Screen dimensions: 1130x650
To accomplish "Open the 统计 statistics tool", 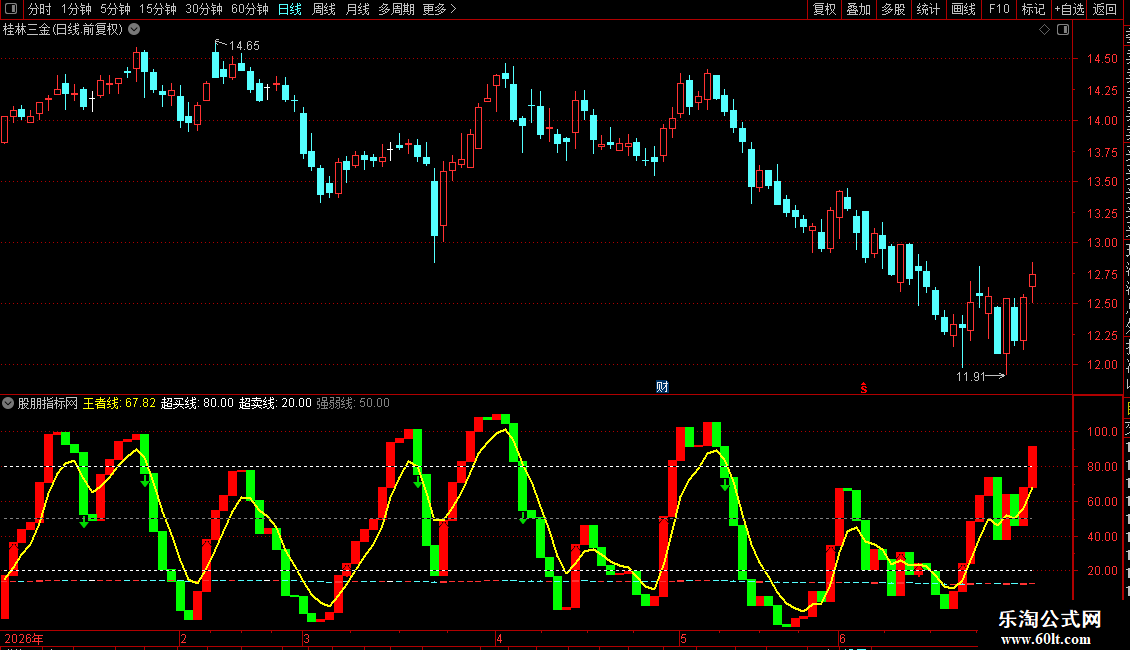I will click(927, 9).
